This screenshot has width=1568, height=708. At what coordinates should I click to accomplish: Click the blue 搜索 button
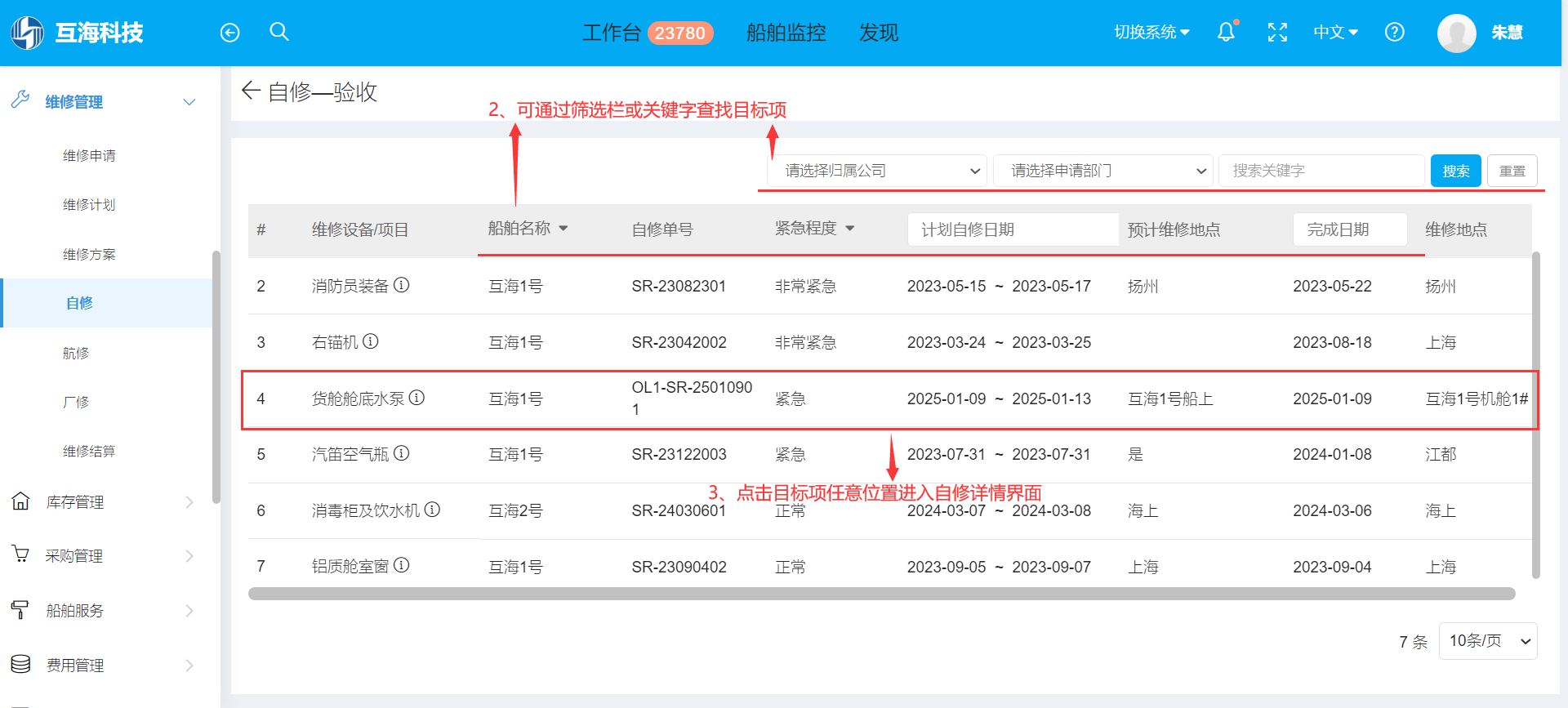click(x=1456, y=171)
